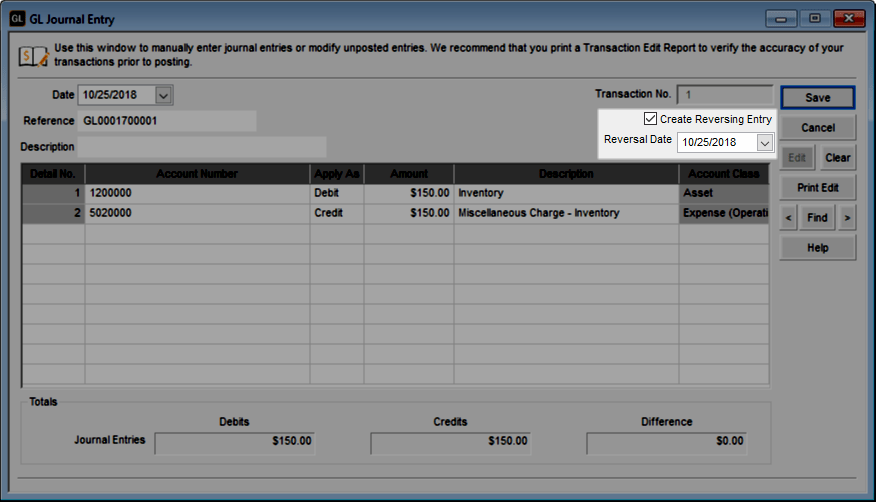Click the journal book icon beside instructions
This screenshot has height=502, width=876.
[33, 56]
